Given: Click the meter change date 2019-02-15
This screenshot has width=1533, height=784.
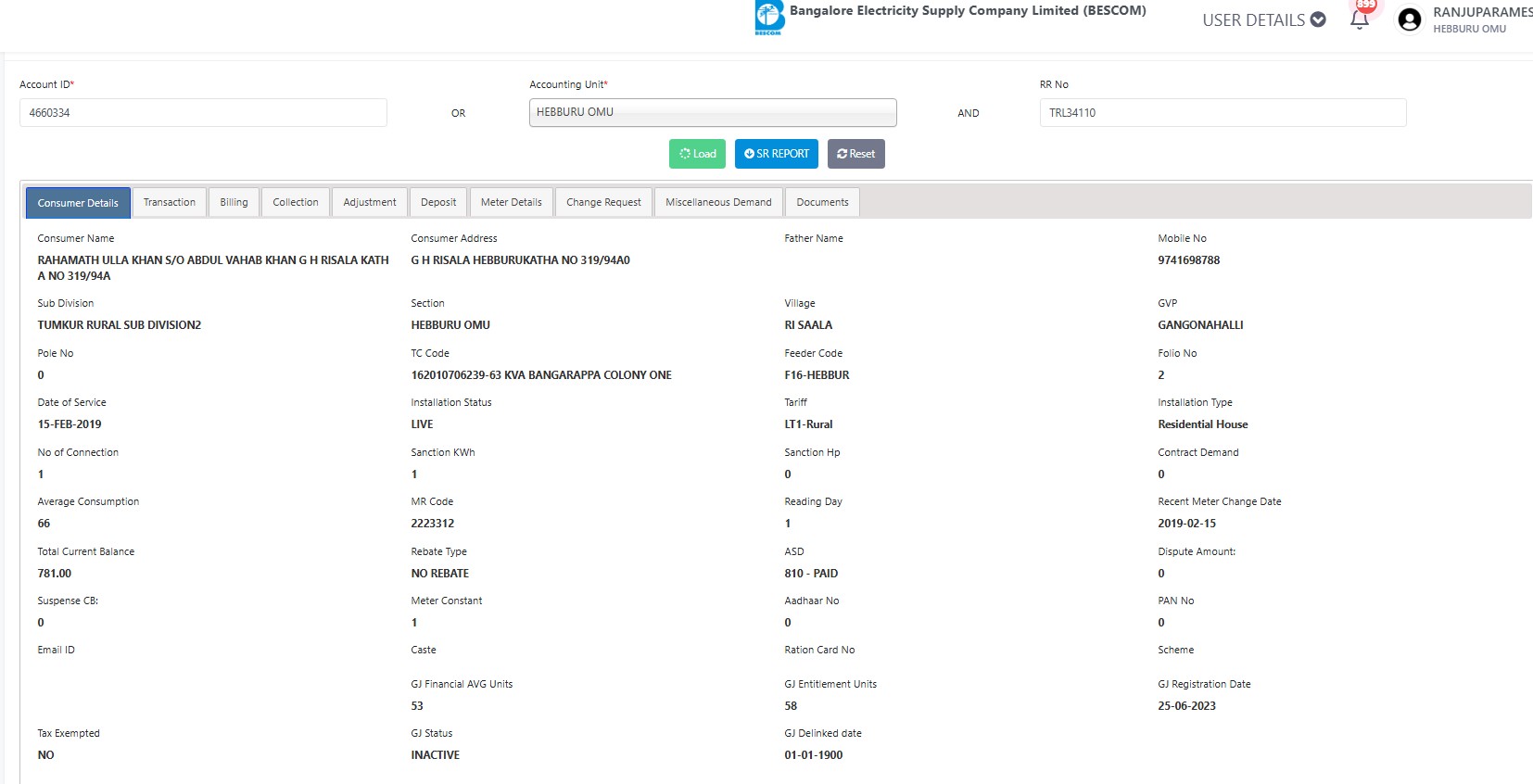Looking at the screenshot, I should tap(1186, 524).
